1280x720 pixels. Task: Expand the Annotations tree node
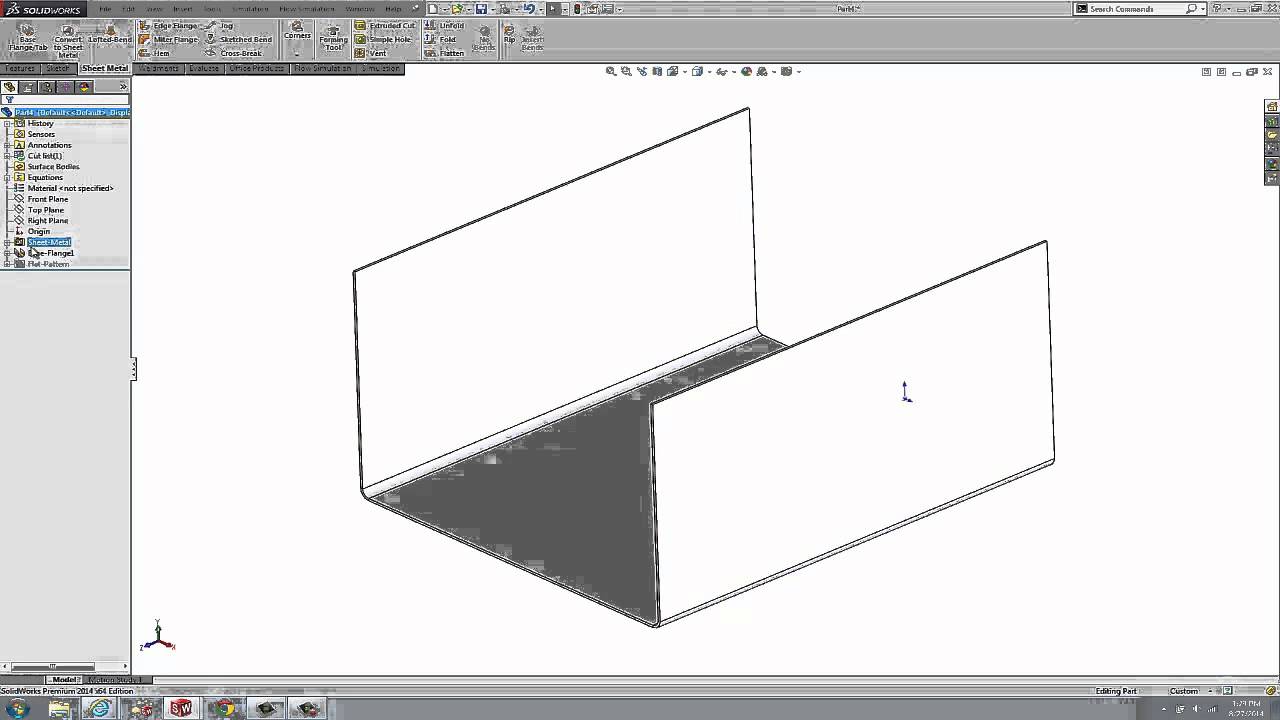tap(7, 145)
